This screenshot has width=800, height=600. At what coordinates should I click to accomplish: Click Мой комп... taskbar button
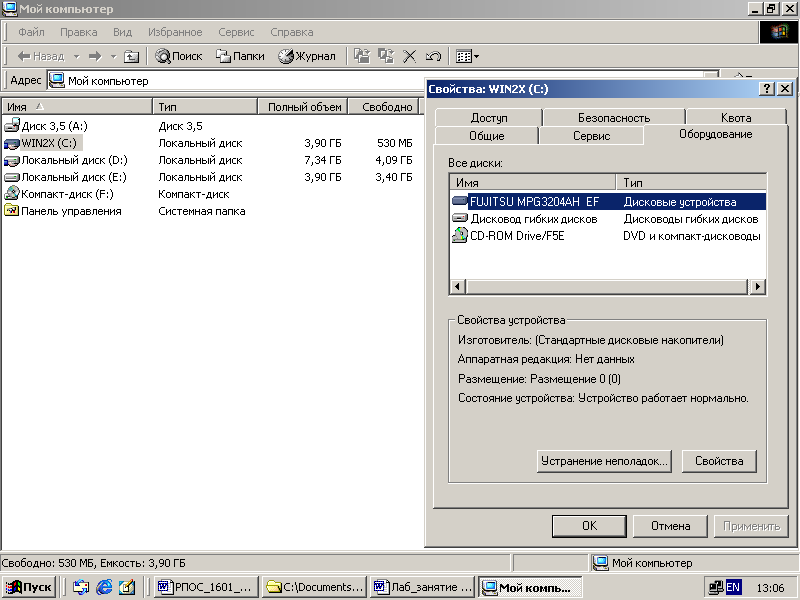[531, 587]
